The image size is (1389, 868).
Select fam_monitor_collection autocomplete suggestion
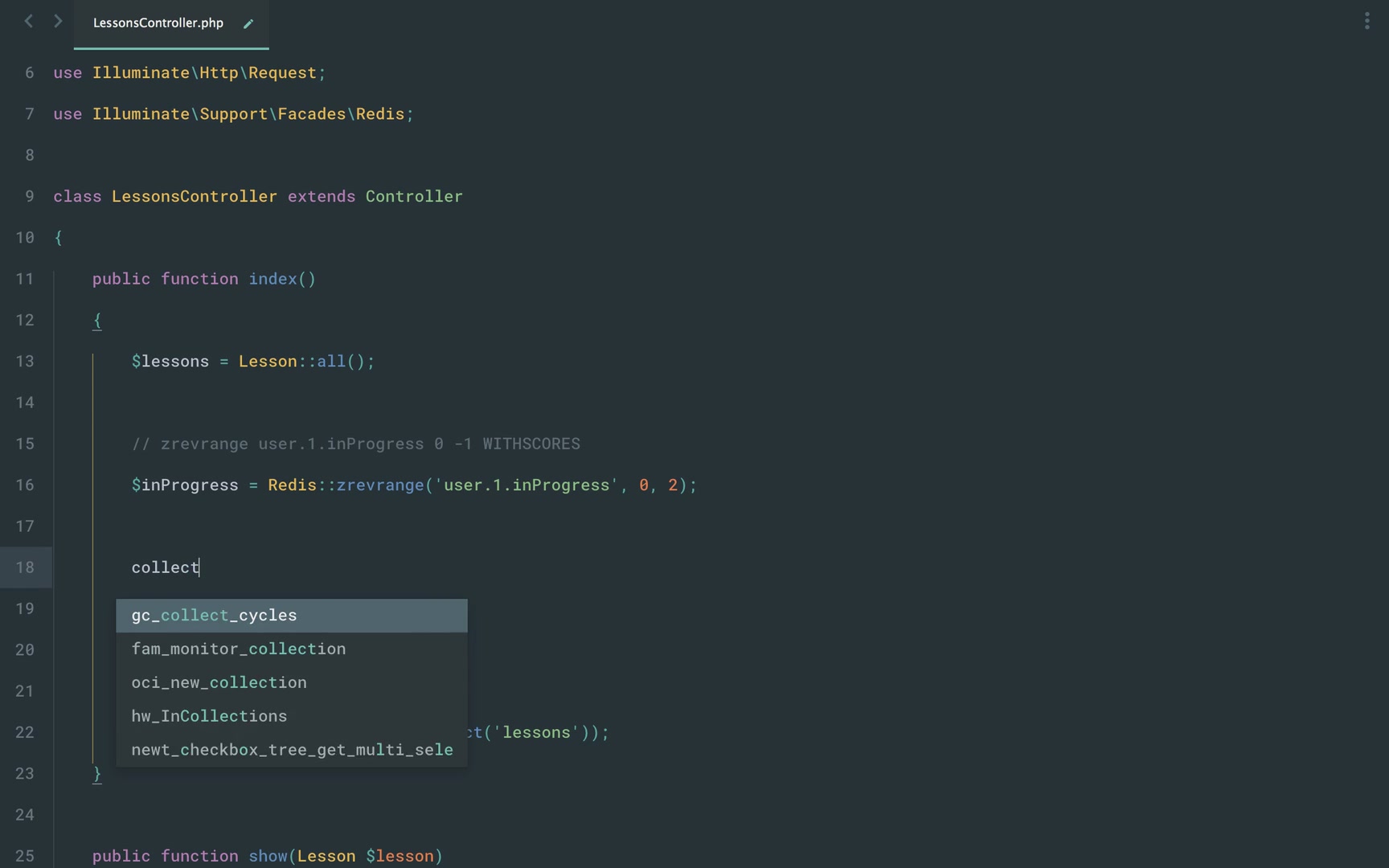tap(292, 649)
